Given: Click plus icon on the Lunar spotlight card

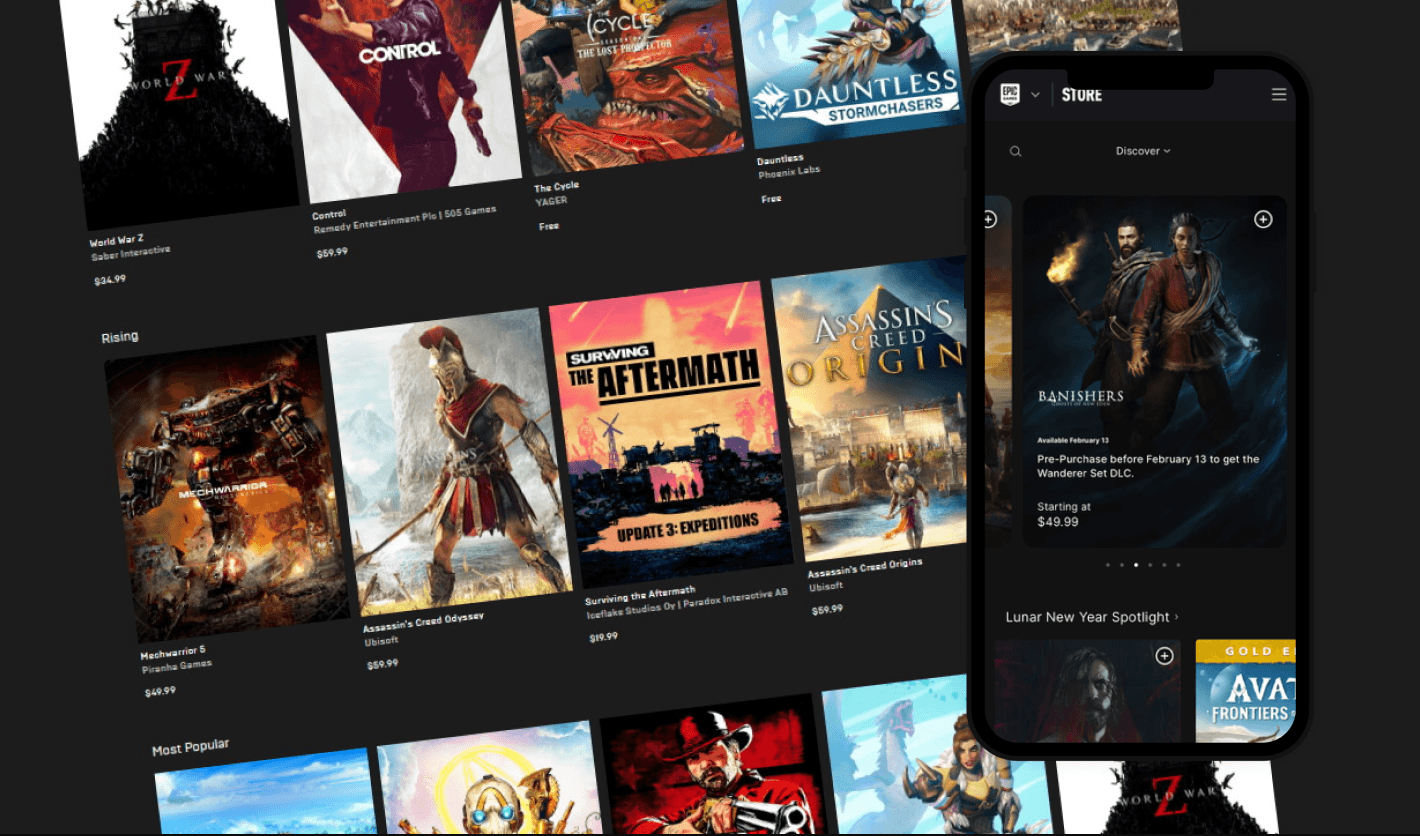Looking at the screenshot, I should point(1164,656).
